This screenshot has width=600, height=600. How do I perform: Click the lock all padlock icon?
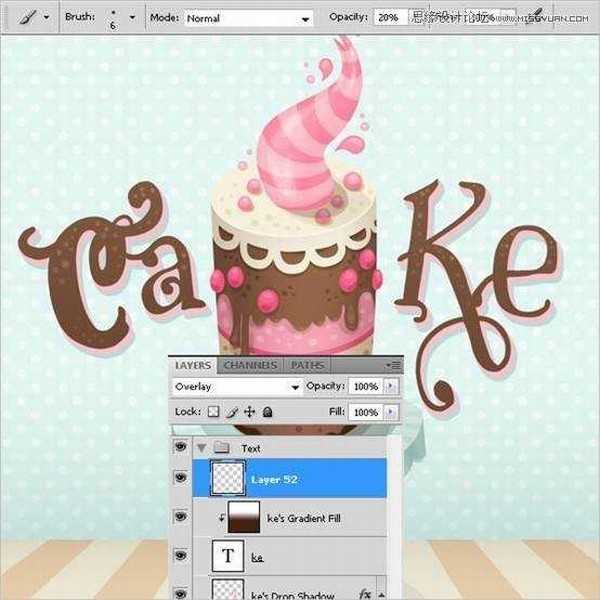[267, 412]
